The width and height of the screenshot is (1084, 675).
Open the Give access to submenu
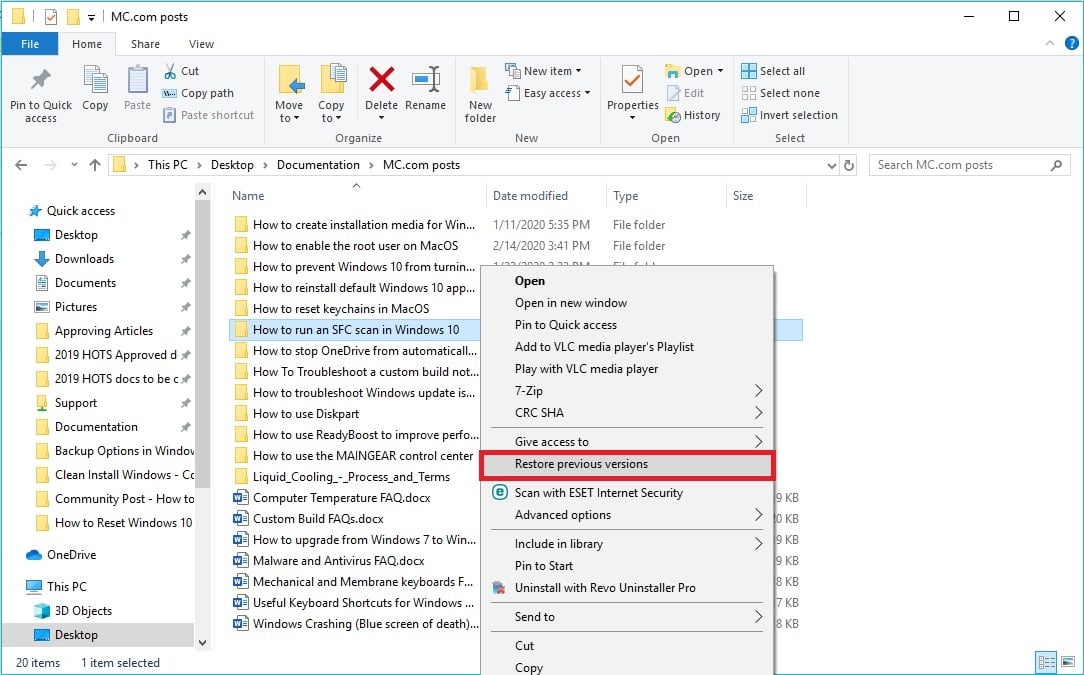tap(627, 441)
